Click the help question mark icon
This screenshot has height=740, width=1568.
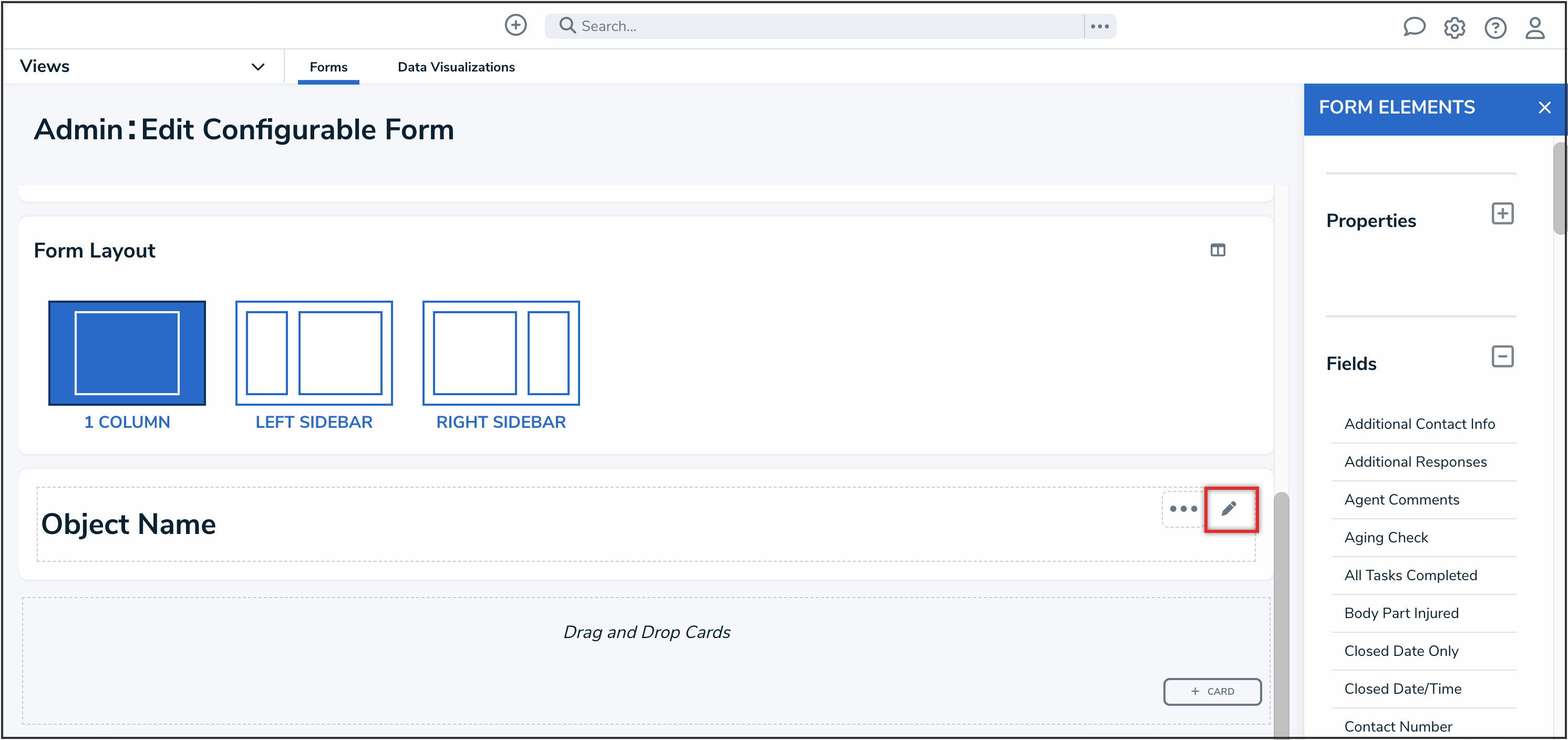(1495, 28)
